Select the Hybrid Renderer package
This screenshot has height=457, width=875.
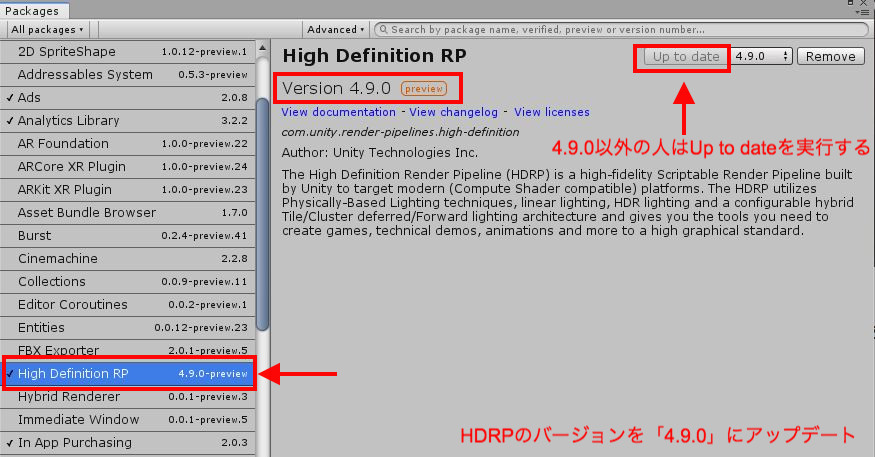128,397
